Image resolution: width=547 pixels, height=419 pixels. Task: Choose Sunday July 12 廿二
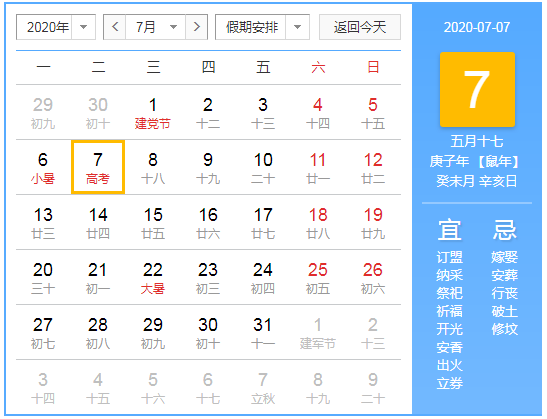[x=373, y=168]
